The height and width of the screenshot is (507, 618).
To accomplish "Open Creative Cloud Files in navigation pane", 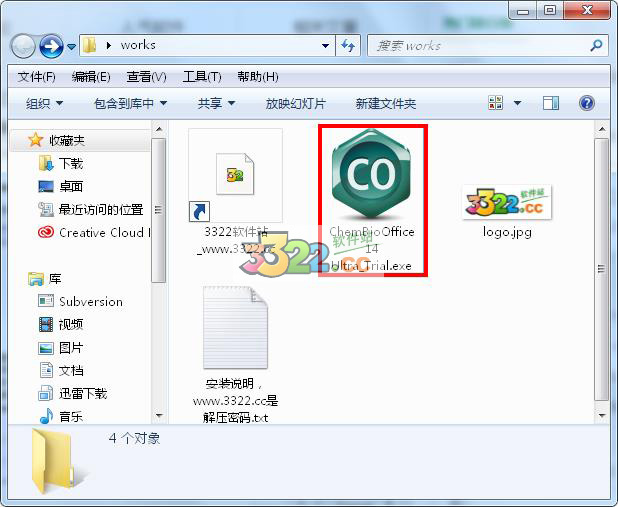I will coord(105,233).
